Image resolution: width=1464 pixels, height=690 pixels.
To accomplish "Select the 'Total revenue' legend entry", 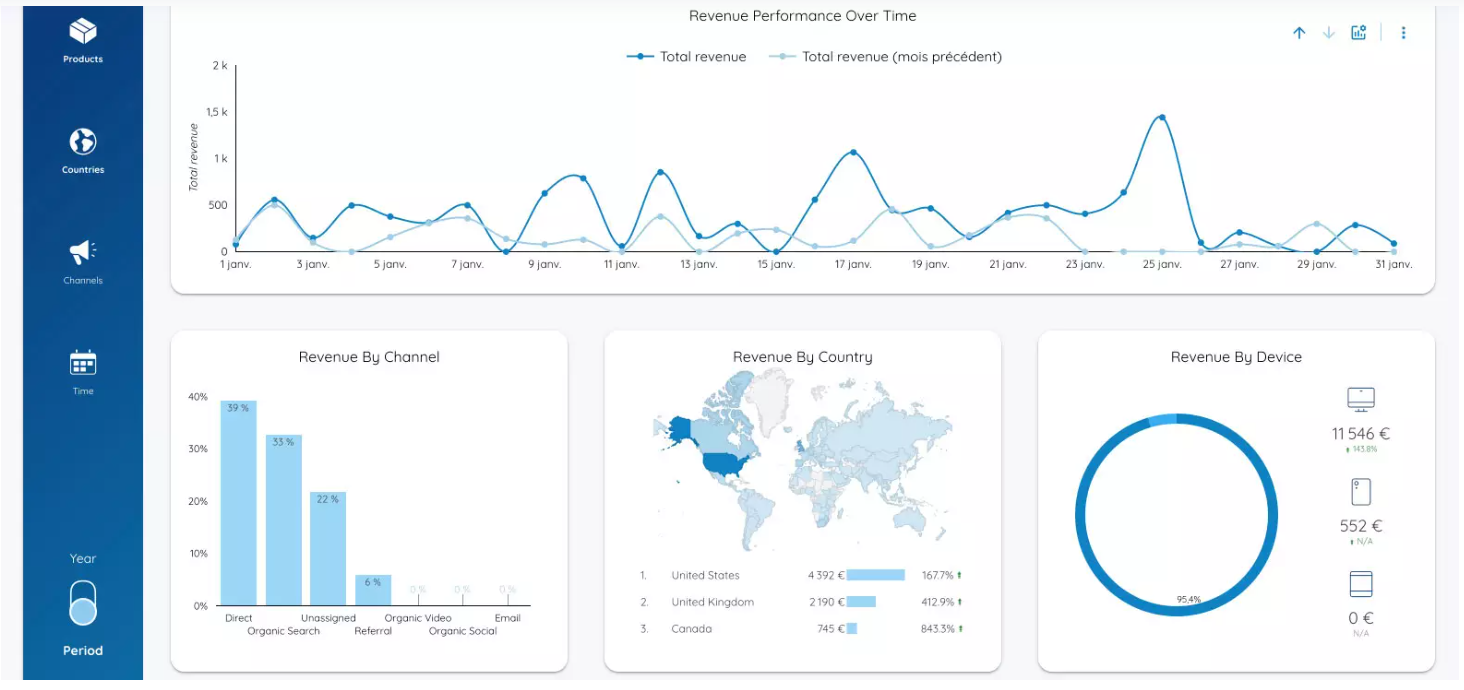I will [x=687, y=57].
